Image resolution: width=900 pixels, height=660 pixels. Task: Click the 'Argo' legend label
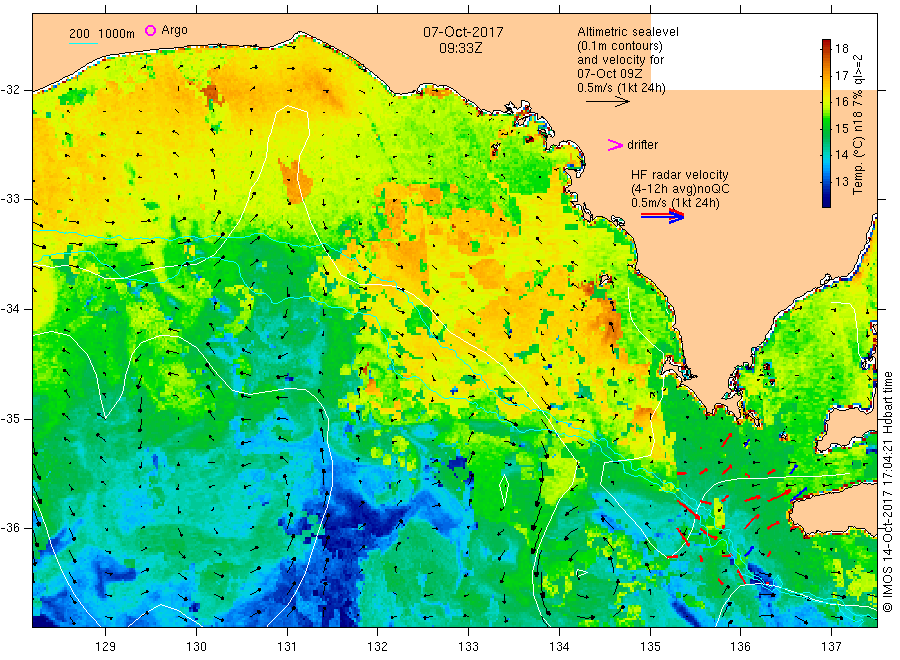point(174,30)
